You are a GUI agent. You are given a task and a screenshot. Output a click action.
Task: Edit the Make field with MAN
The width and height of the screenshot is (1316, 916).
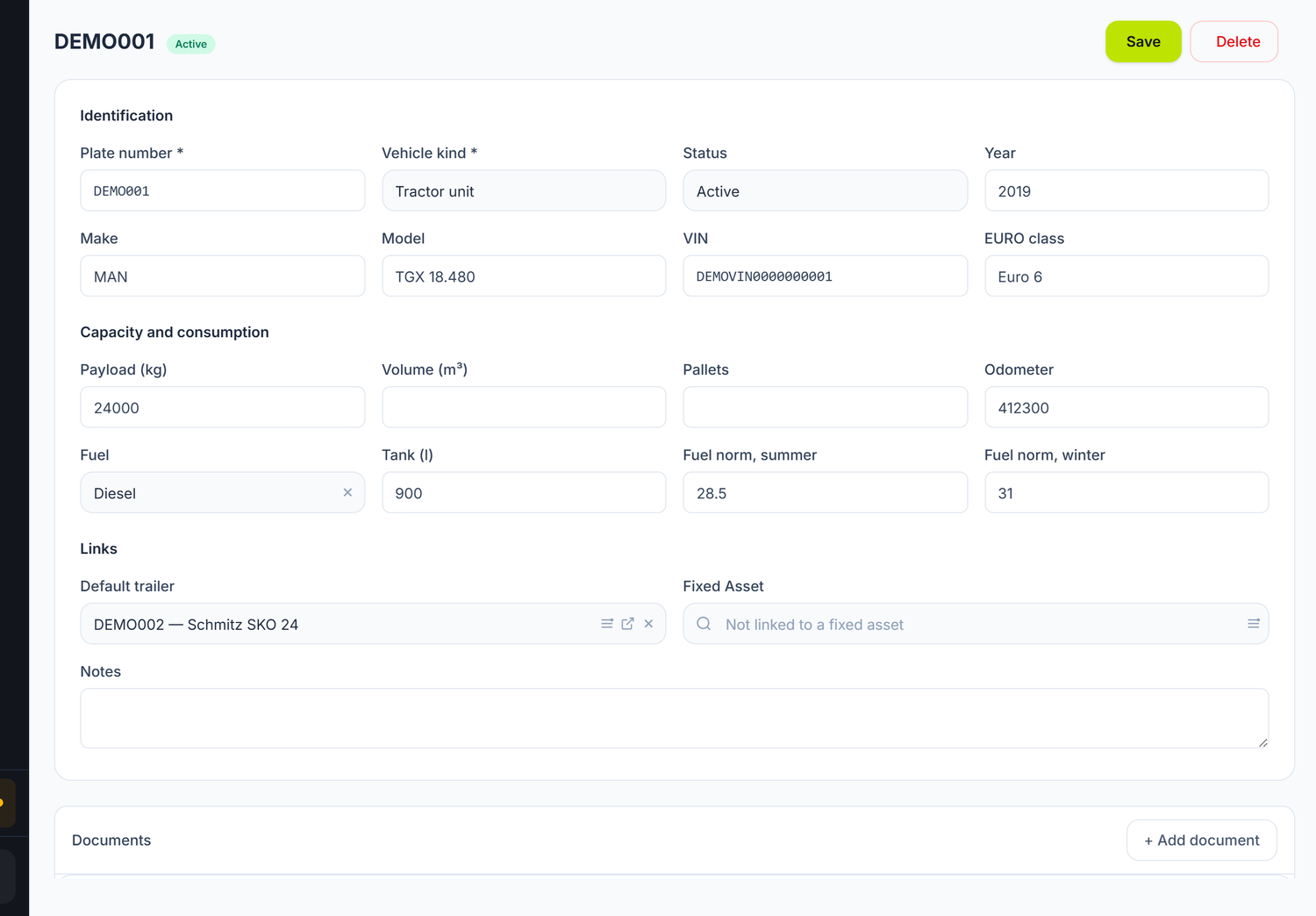[x=222, y=276]
